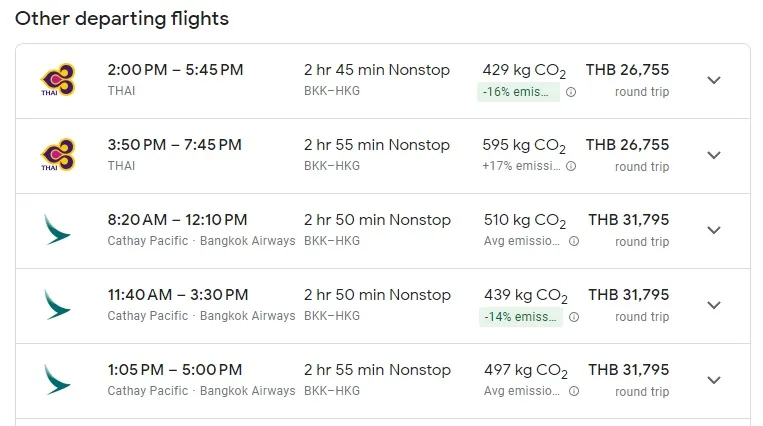763x426 pixels.
Task: Expand details of the 11:40 AM Cathay flight
Action: coord(714,305)
